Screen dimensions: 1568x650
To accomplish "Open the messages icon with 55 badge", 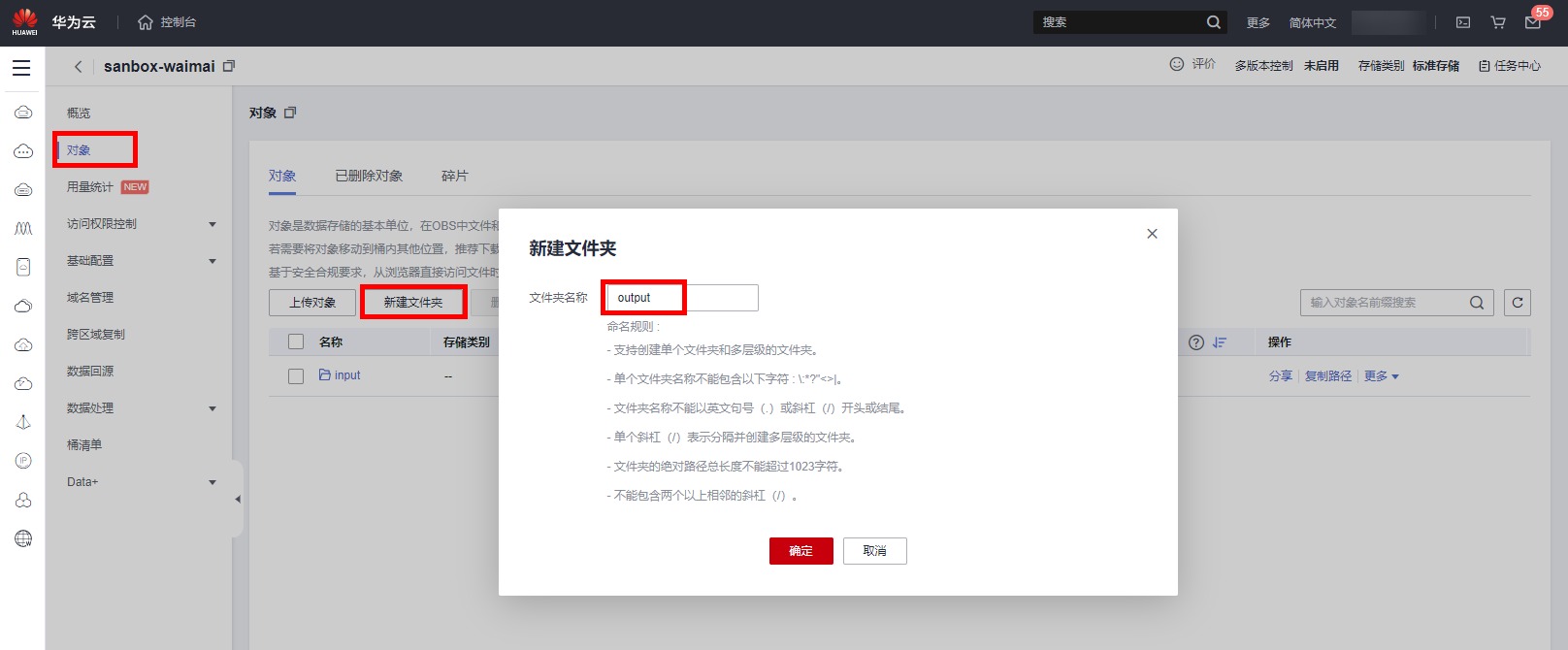I will pyautogui.click(x=1533, y=22).
